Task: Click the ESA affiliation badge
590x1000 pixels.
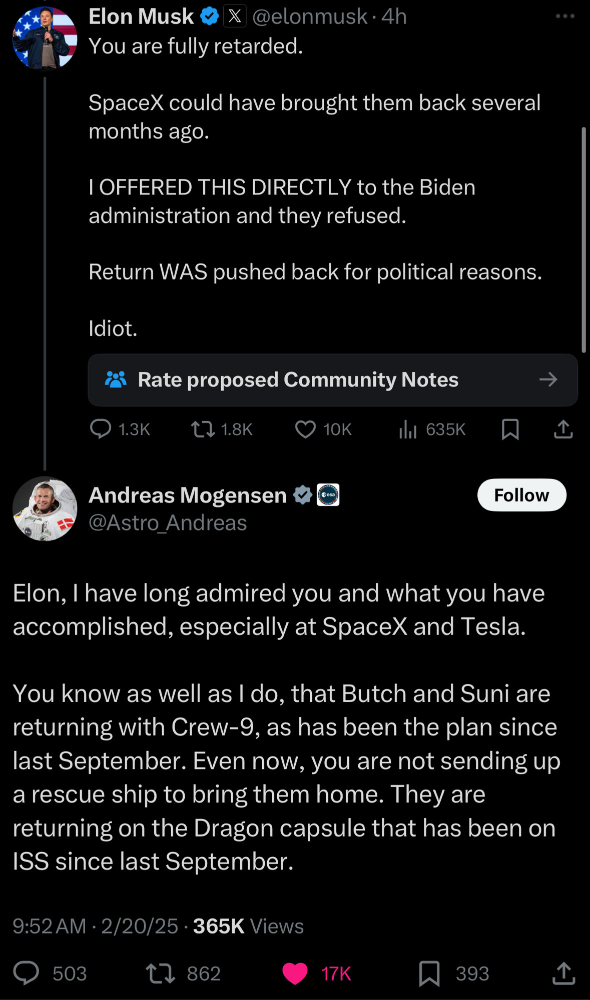Action: click(328, 494)
